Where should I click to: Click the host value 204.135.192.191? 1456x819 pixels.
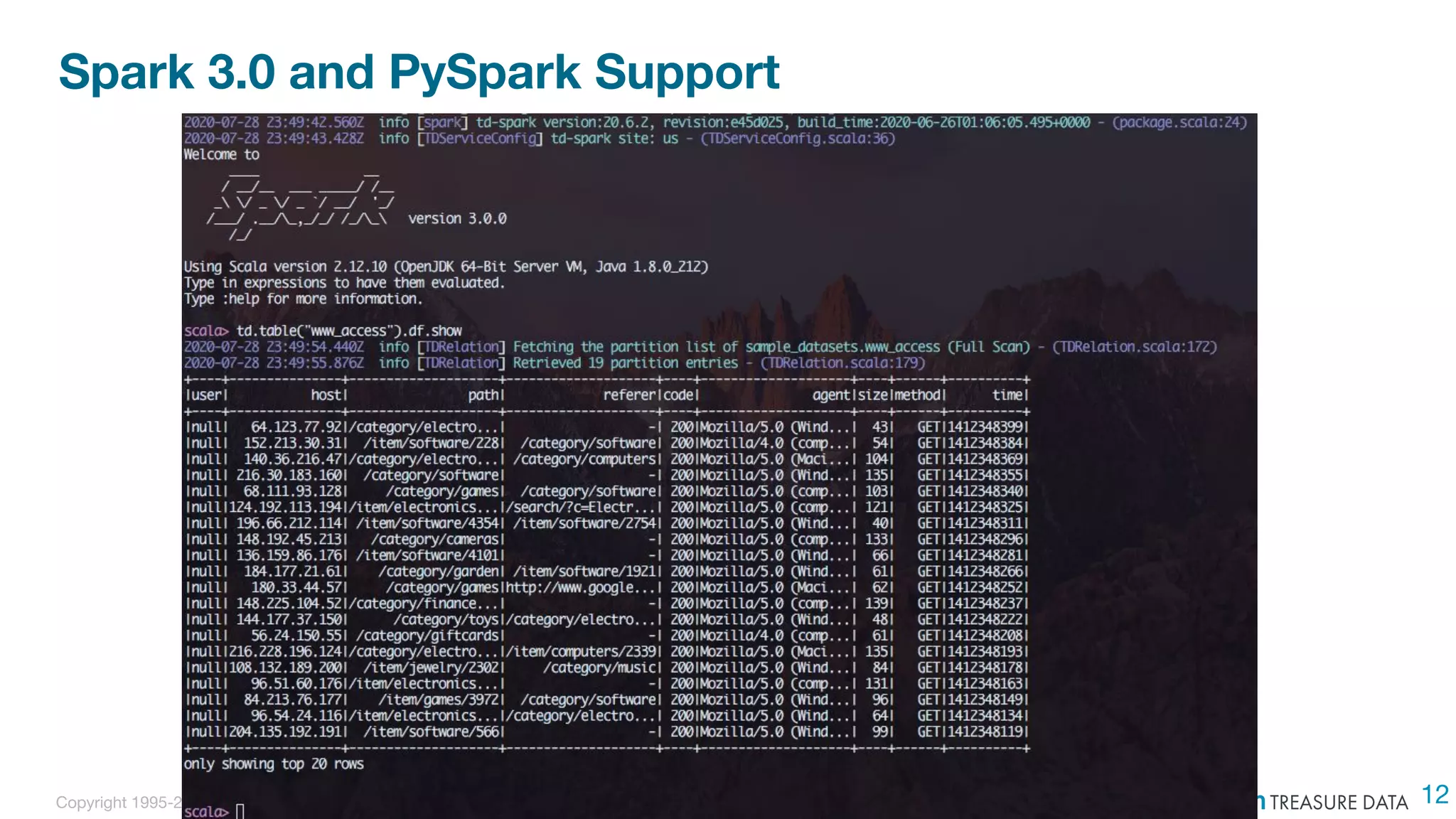(x=286, y=732)
